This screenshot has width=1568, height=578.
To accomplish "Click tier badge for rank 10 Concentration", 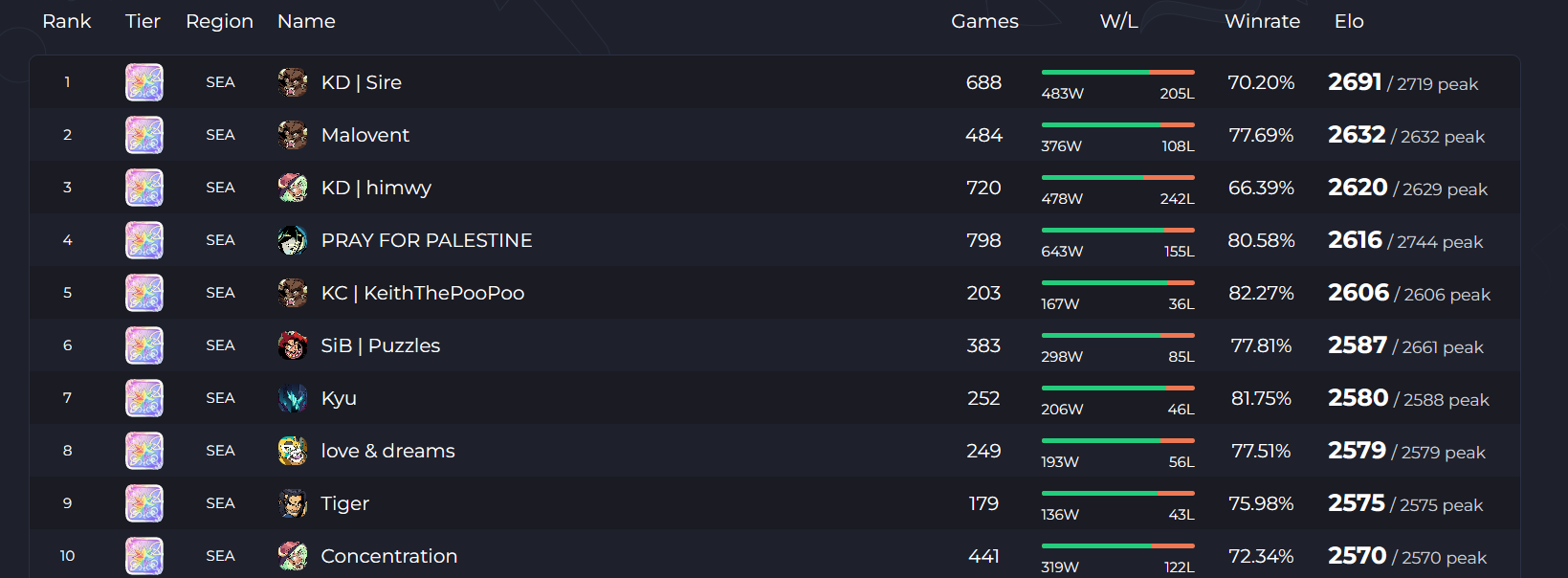I will pyautogui.click(x=144, y=556).
